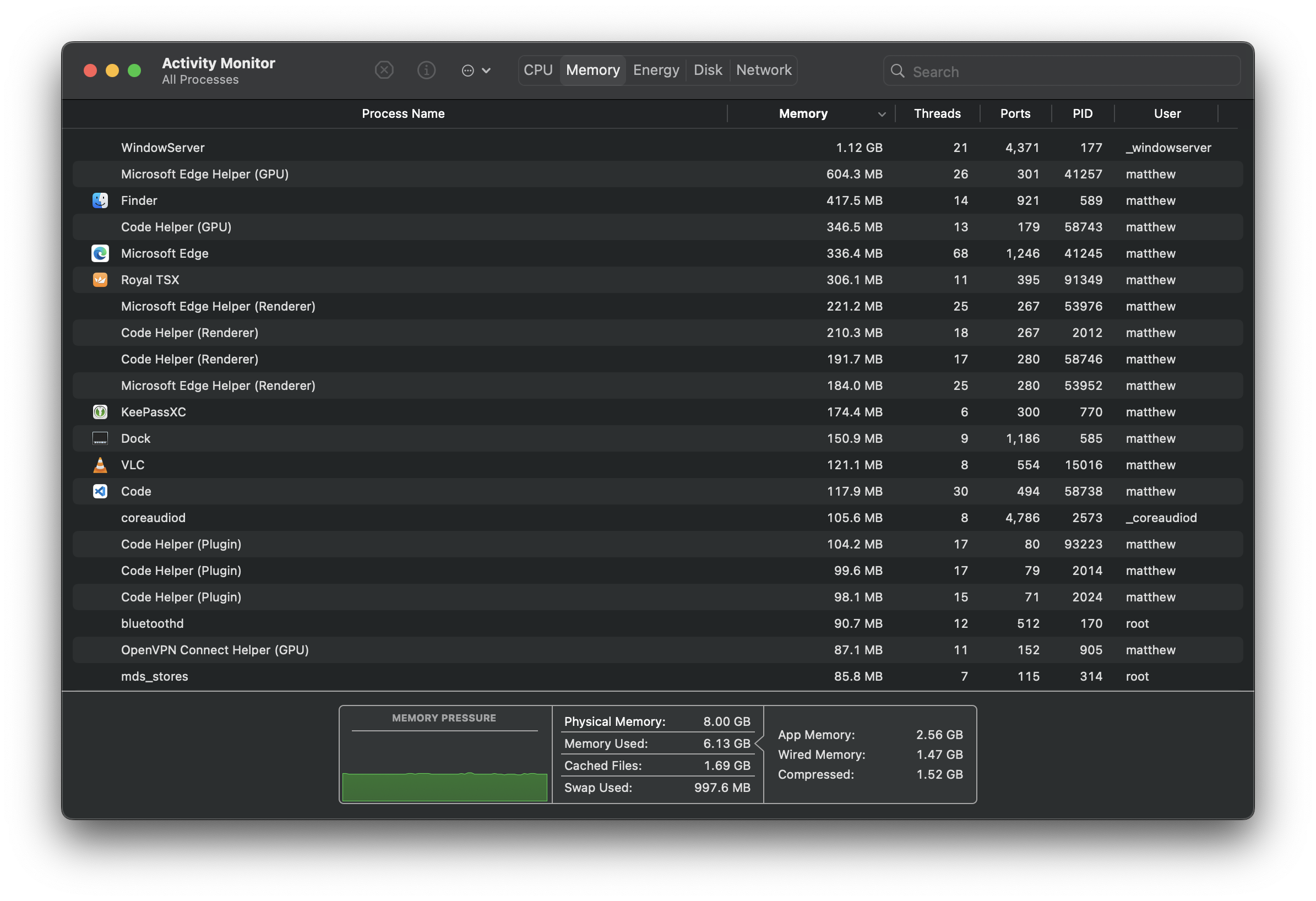Click the Finder app icon
Screen dimensions: 1316x901
pyautogui.click(x=100, y=200)
